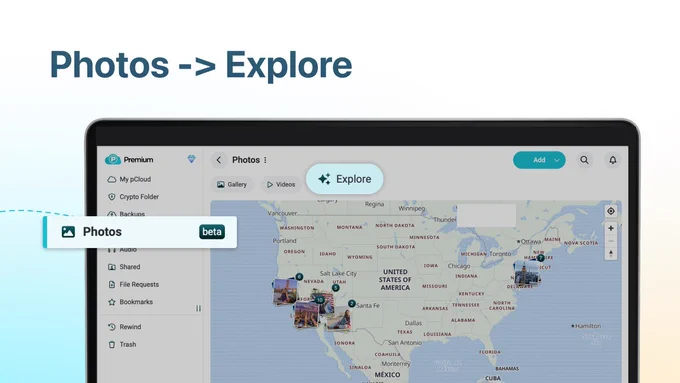Open the photo cluster near Santa Fe
Screen dimensions: 680x383
339,319
